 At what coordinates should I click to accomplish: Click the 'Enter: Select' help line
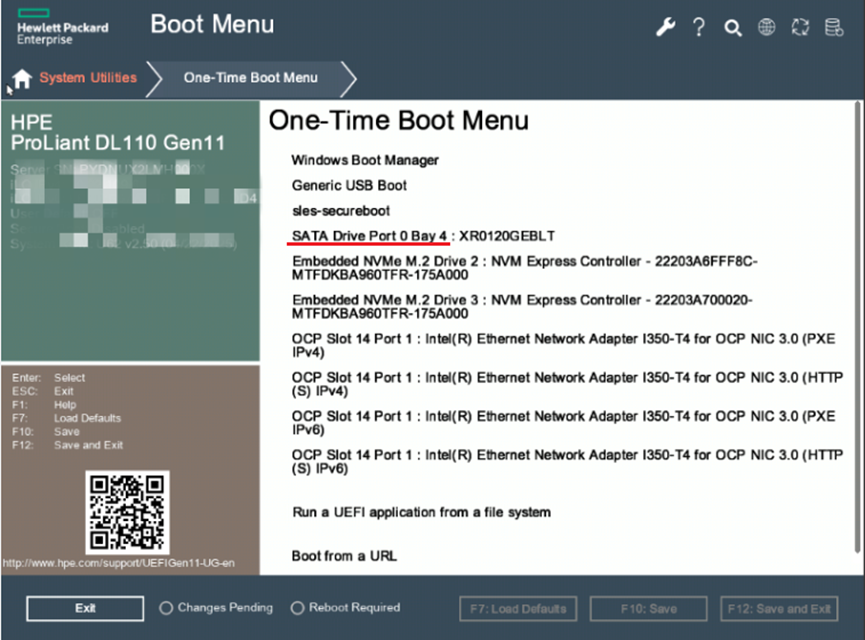[49, 378]
